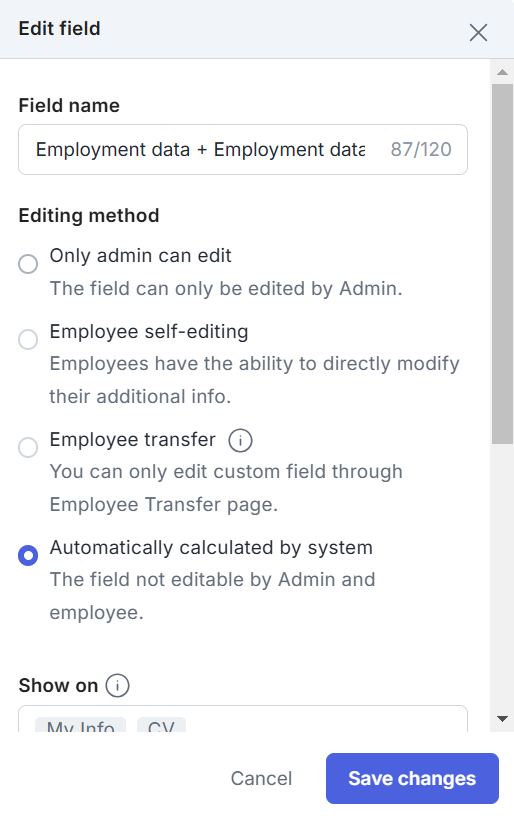Click the scrollbar down arrow
This screenshot has width=514, height=818.
coord(502,719)
